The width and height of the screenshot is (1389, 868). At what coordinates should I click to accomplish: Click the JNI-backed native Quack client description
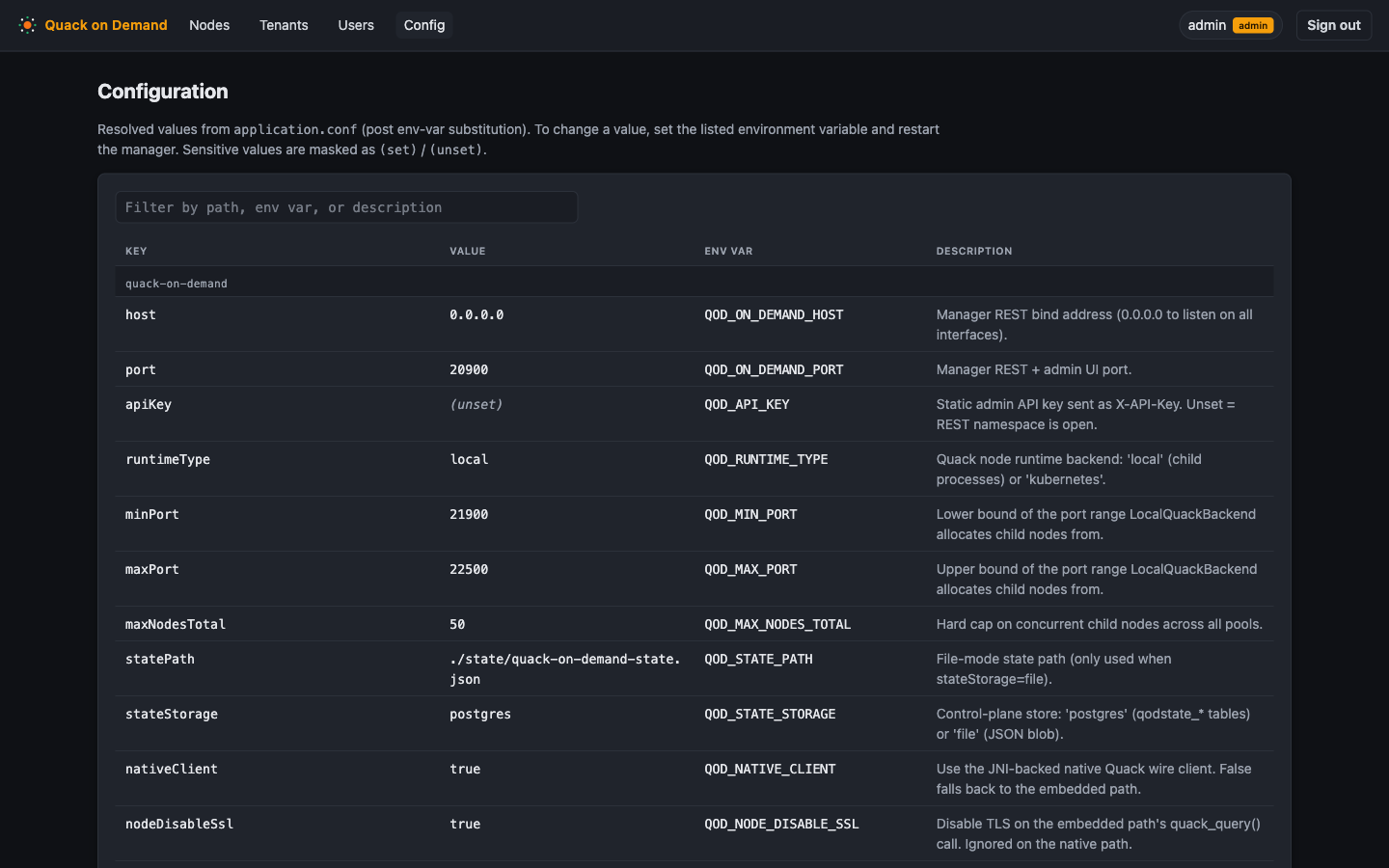point(1094,778)
